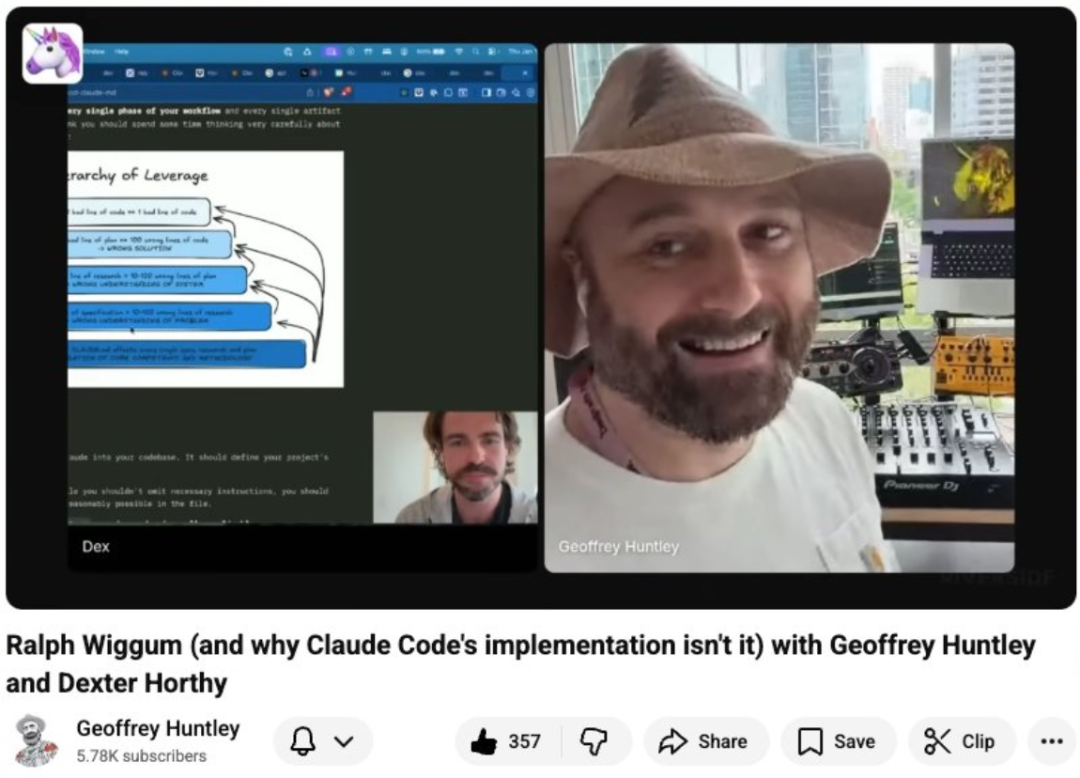The width and height of the screenshot is (1080, 778).
Task: Click the Help menu in the shared screen
Action: [x=122, y=51]
